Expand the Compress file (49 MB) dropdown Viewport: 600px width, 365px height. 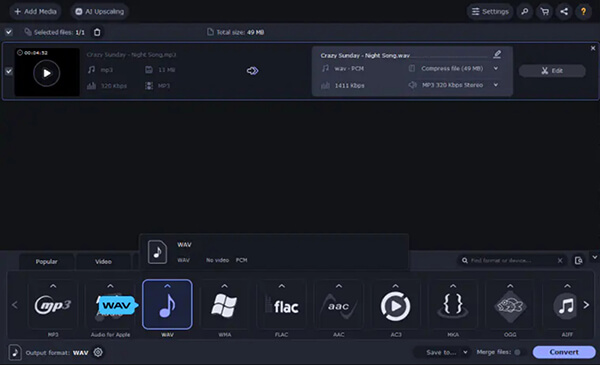coord(496,68)
